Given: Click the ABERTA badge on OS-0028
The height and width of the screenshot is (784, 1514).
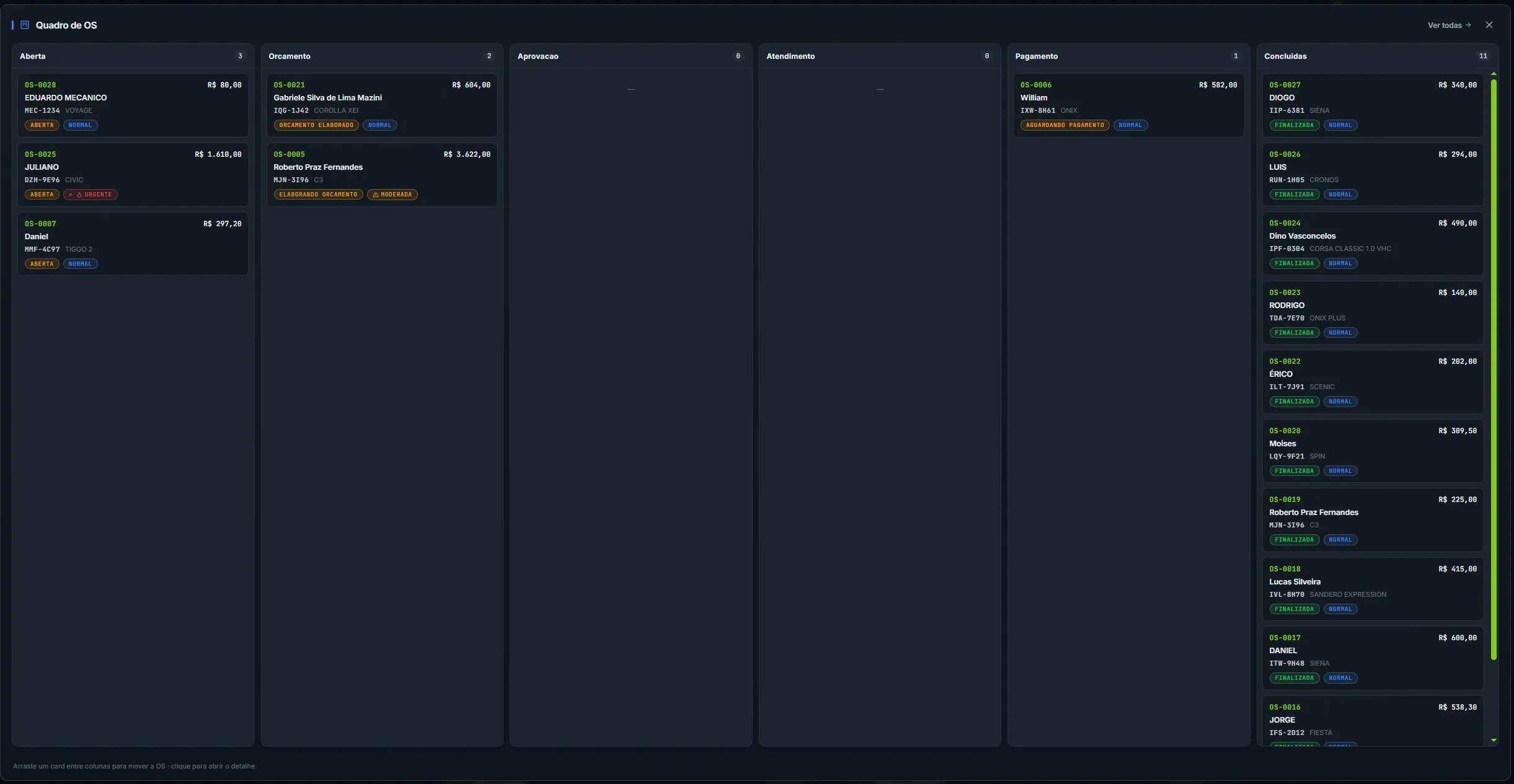Looking at the screenshot, I should pos(42,125).
